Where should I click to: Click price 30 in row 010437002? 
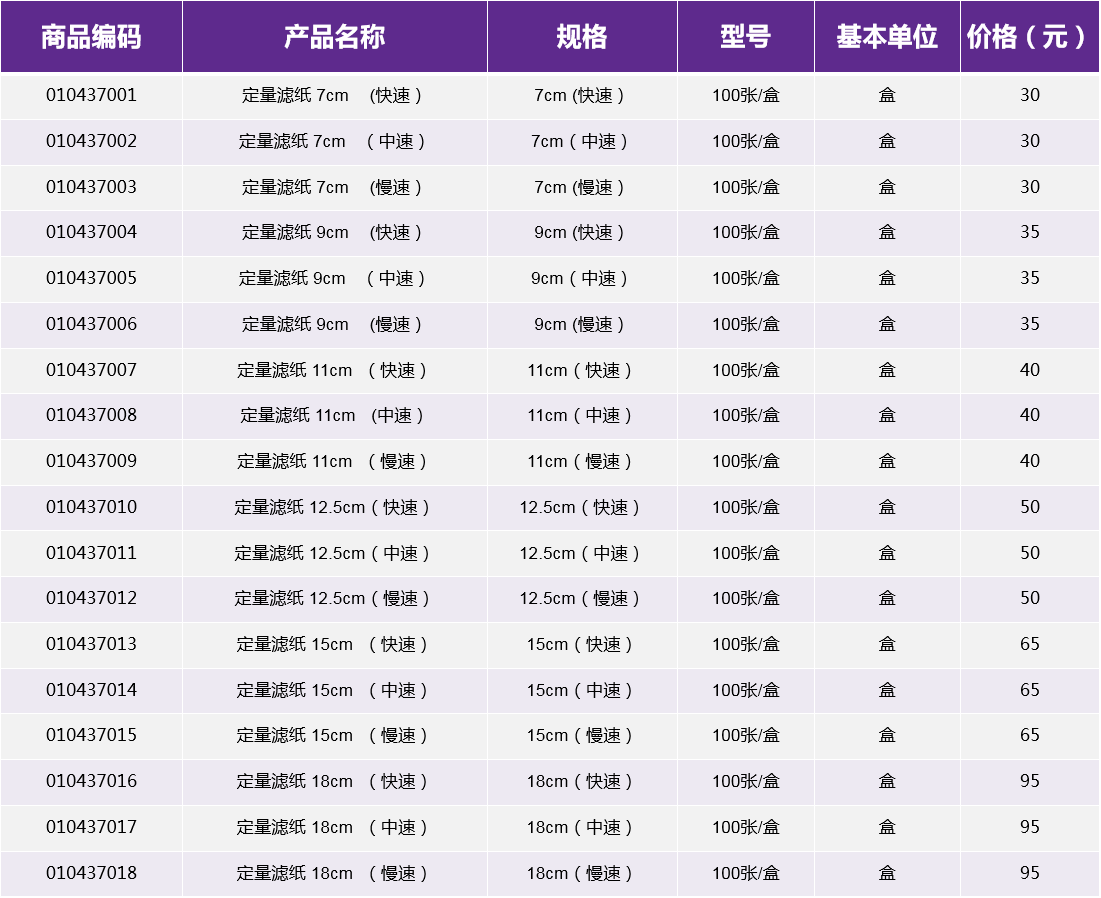[x=1029, y=141]
